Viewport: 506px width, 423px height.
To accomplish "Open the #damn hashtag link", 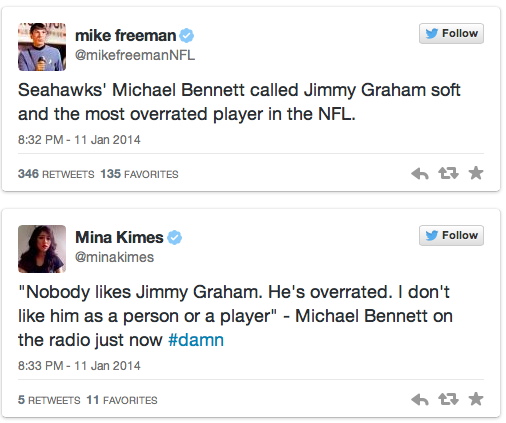I will click(196, 340).
